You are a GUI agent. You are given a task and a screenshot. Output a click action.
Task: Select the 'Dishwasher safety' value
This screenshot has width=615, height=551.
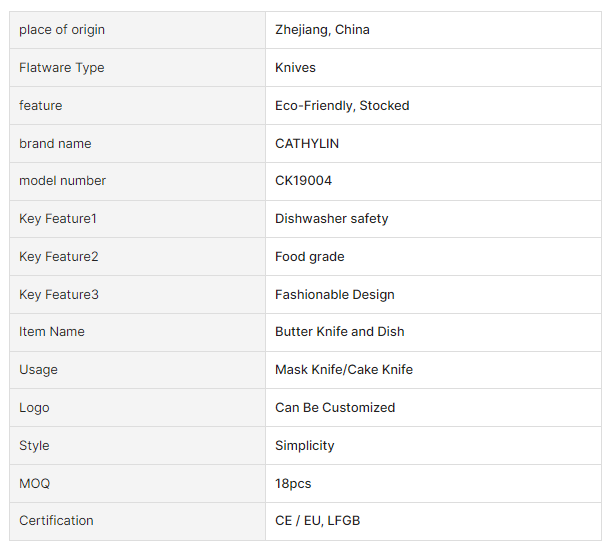pos(331,219)
